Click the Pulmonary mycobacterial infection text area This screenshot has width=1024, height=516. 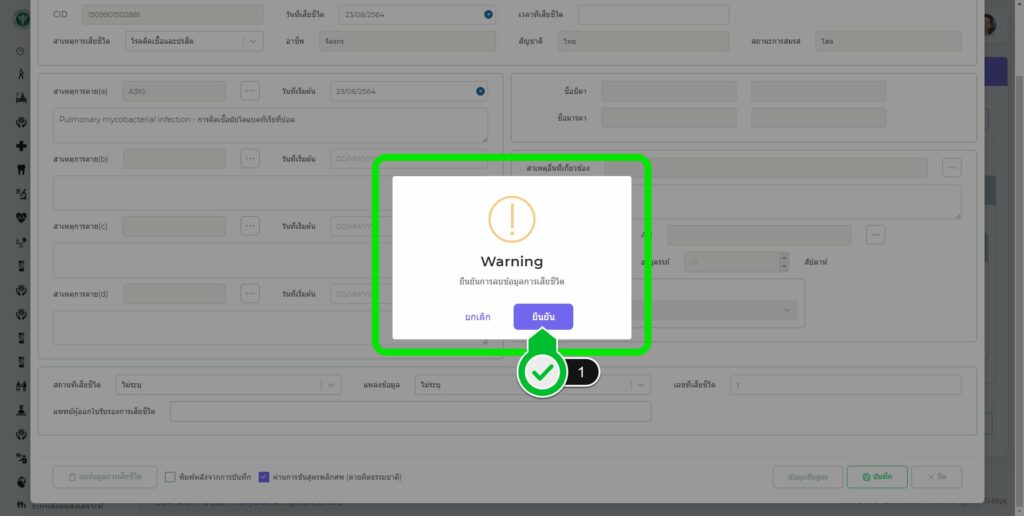270,125
